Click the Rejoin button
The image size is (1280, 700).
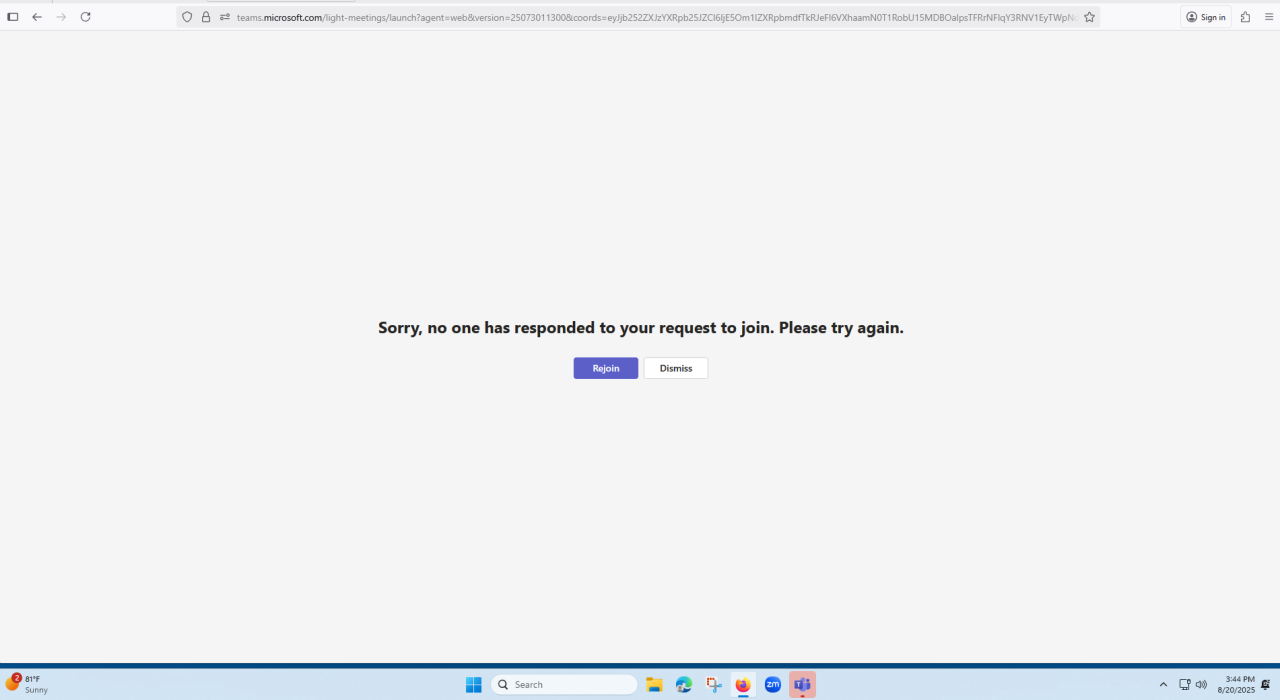tap(605, 368)
